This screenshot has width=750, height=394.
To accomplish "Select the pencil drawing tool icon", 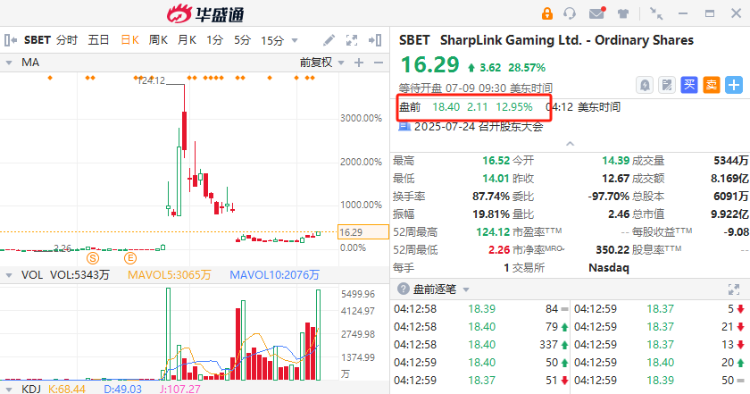I will (x=329, y=40).
